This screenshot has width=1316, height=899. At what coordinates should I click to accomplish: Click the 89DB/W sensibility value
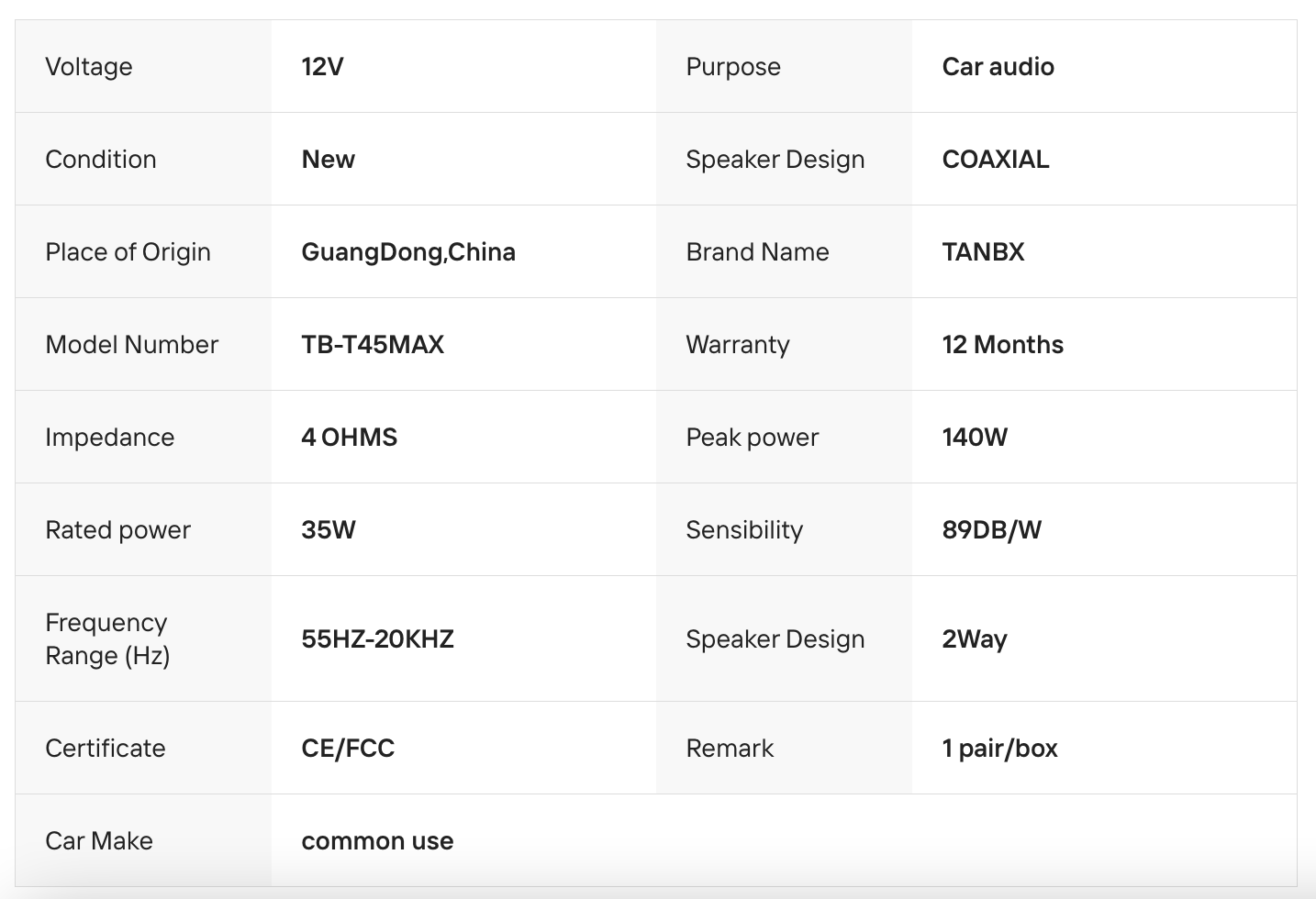tap(991, 530)
